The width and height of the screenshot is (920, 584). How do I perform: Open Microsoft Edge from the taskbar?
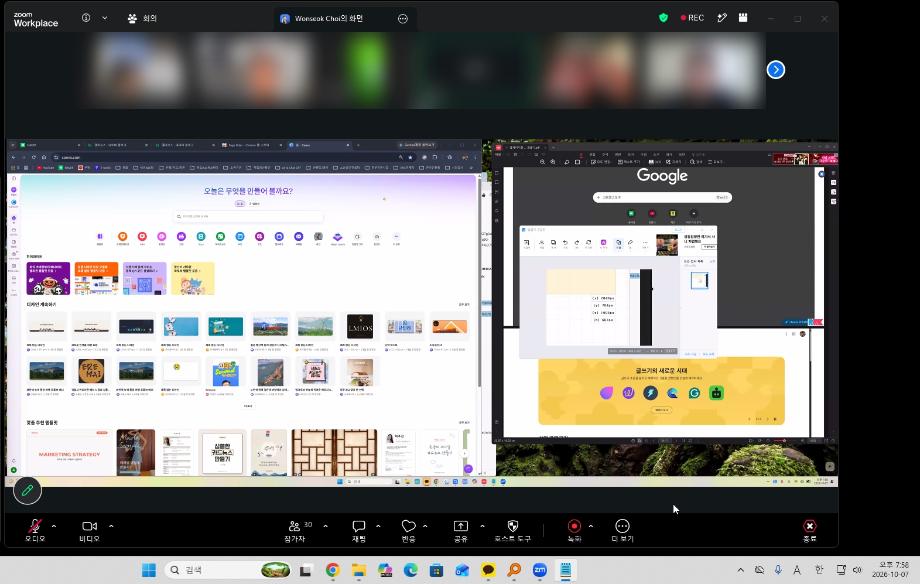tap(410, 570)
